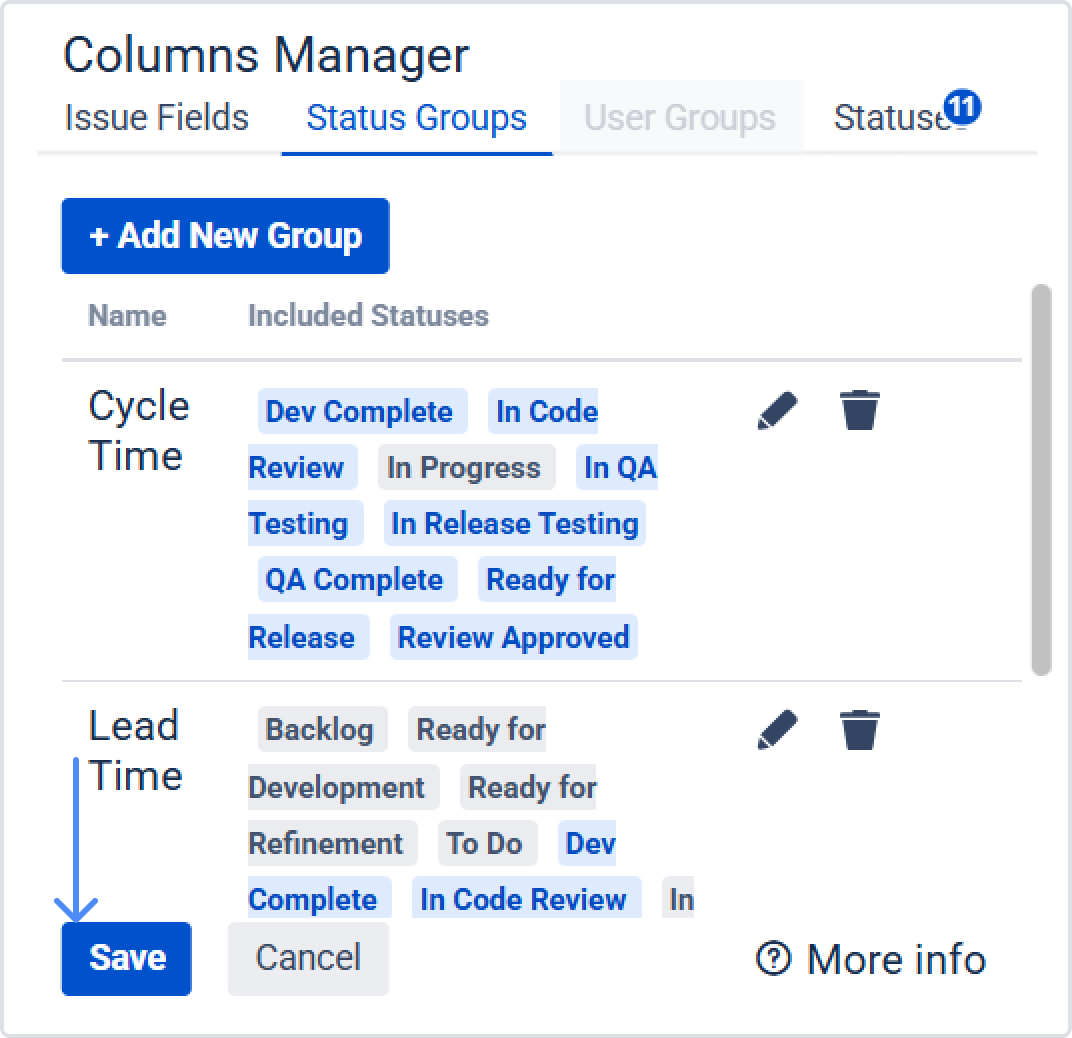The height and width of the screenshot is (1038, 1072).
Task: Delete the Lead Time group with trash icon
Action: click(x=860, y=730)
